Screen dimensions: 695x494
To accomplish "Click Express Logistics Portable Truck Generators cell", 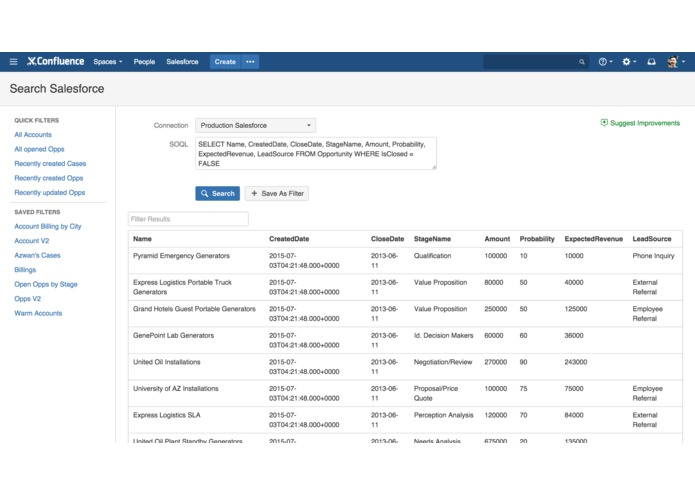I will click(182, 287).
